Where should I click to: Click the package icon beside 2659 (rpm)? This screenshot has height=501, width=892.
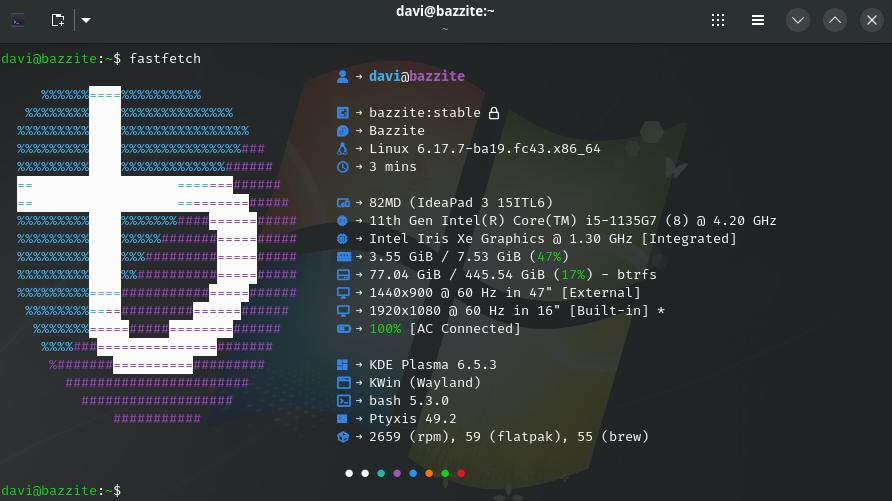[343, 437]
